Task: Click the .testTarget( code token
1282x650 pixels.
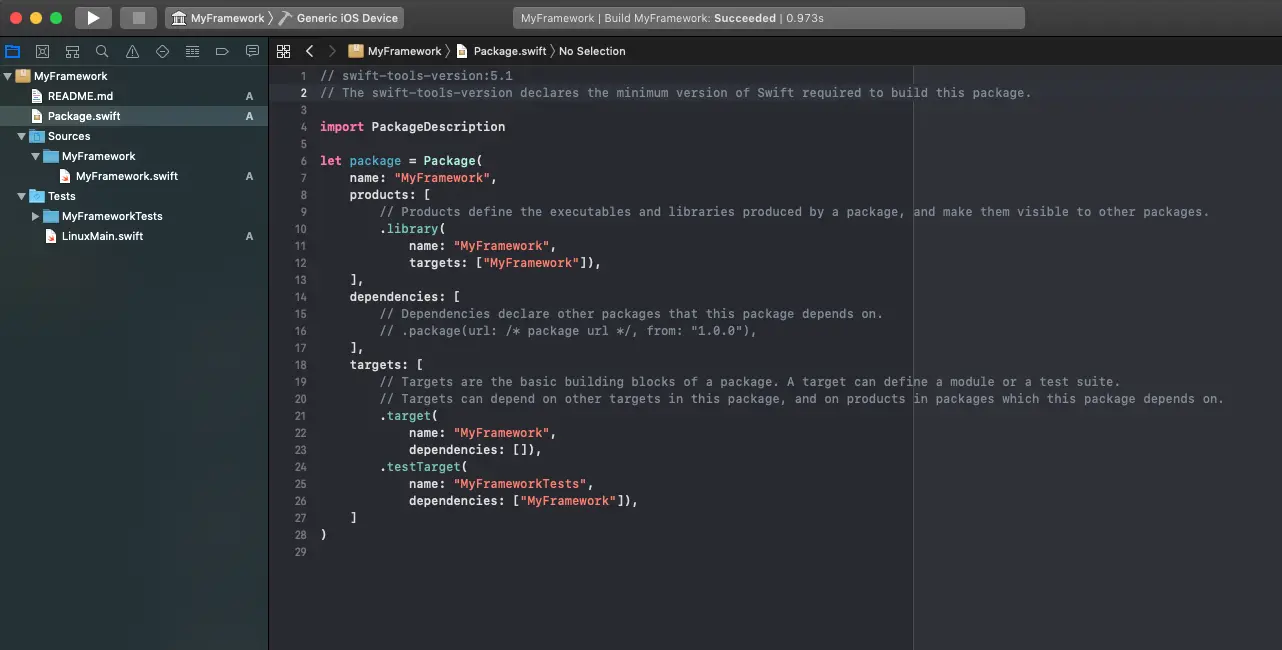Action: coord(424,467)
